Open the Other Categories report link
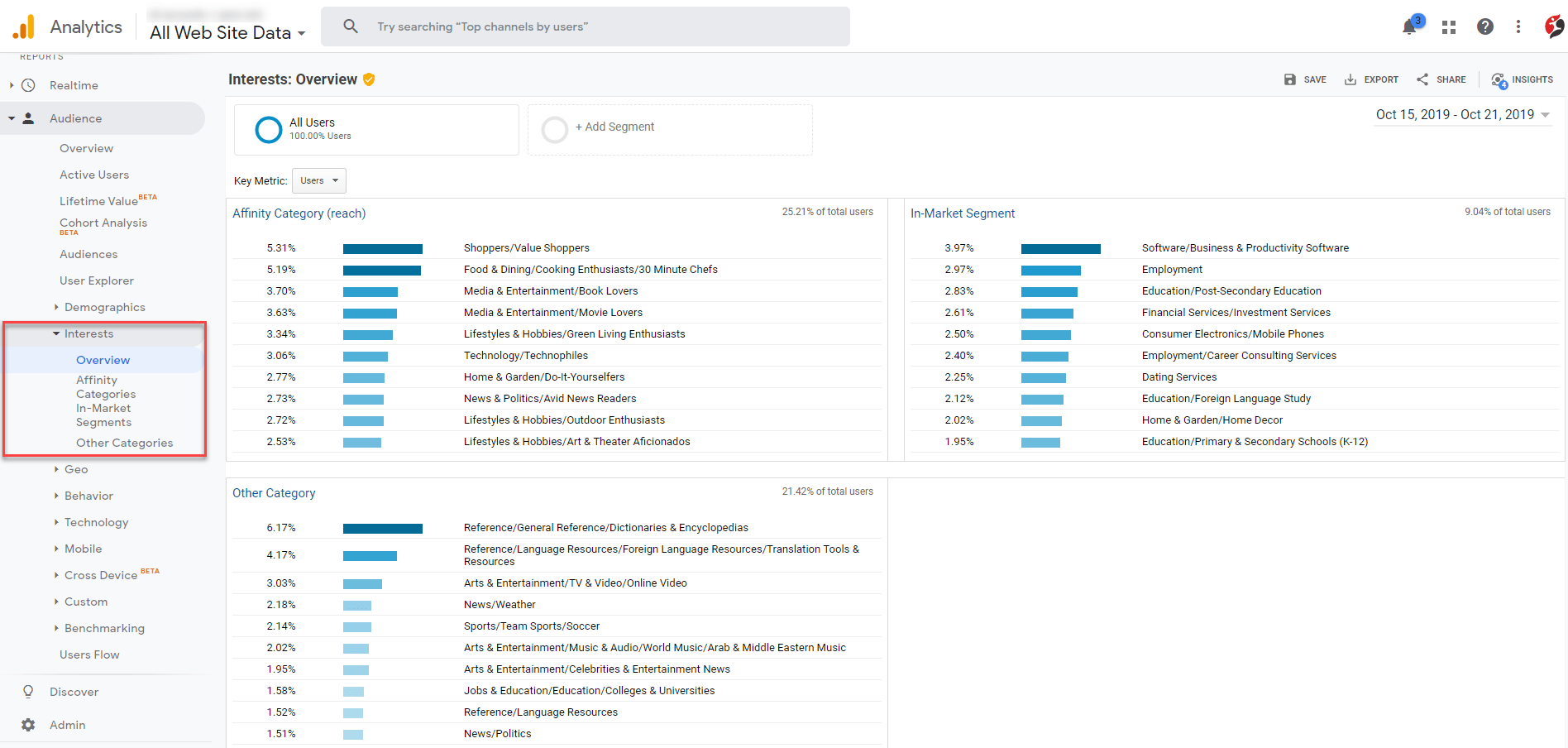Screen dimensions: 1568x748 pyautogui.click(x=124, y=442)
